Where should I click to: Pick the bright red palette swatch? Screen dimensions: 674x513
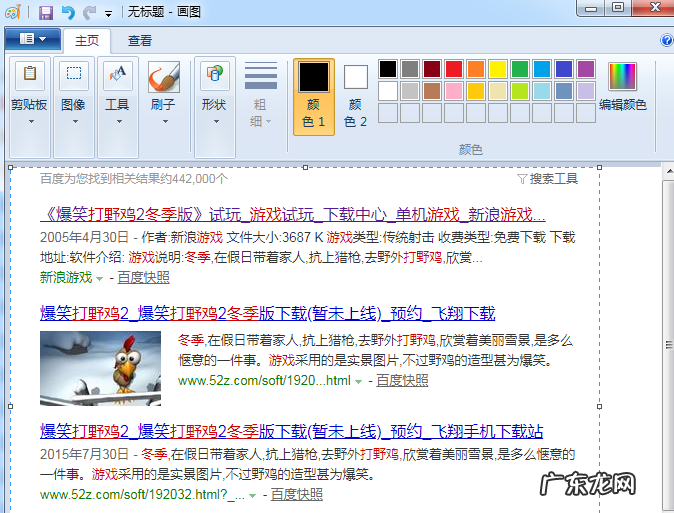click(454, 69)
